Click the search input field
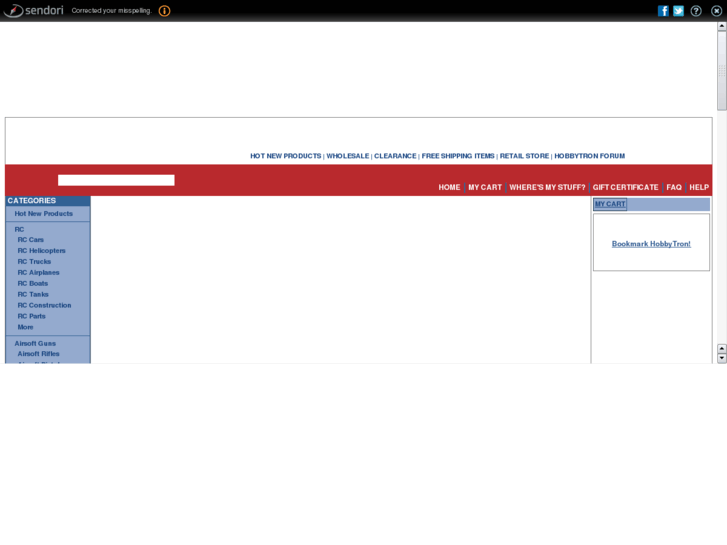This screenshot has width=727, height=545. pyautogui.click(x=116, y=180)
